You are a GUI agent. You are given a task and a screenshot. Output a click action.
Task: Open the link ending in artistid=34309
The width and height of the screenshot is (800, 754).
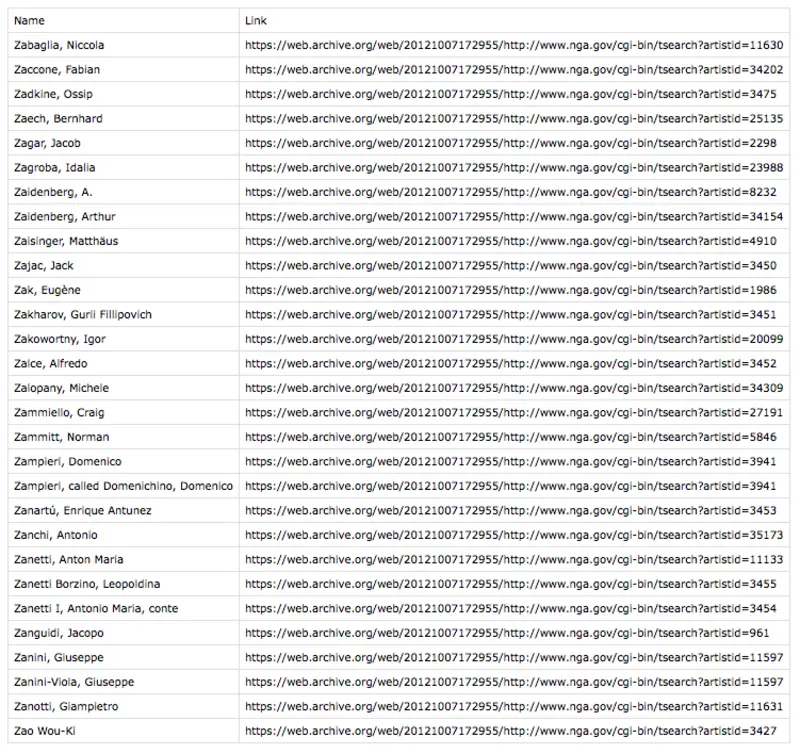pyautogui.click(x=514, y=388)
